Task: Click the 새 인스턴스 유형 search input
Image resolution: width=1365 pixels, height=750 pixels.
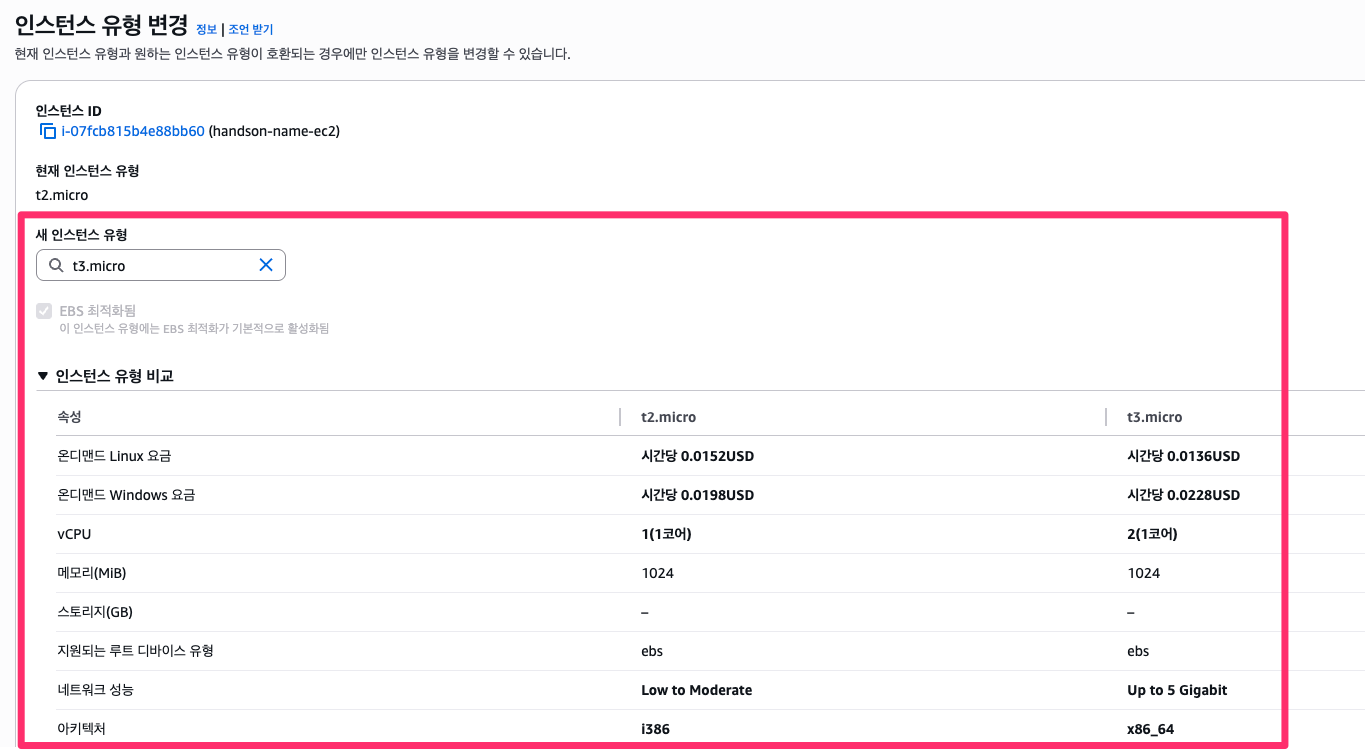Action: coord(161,265)
